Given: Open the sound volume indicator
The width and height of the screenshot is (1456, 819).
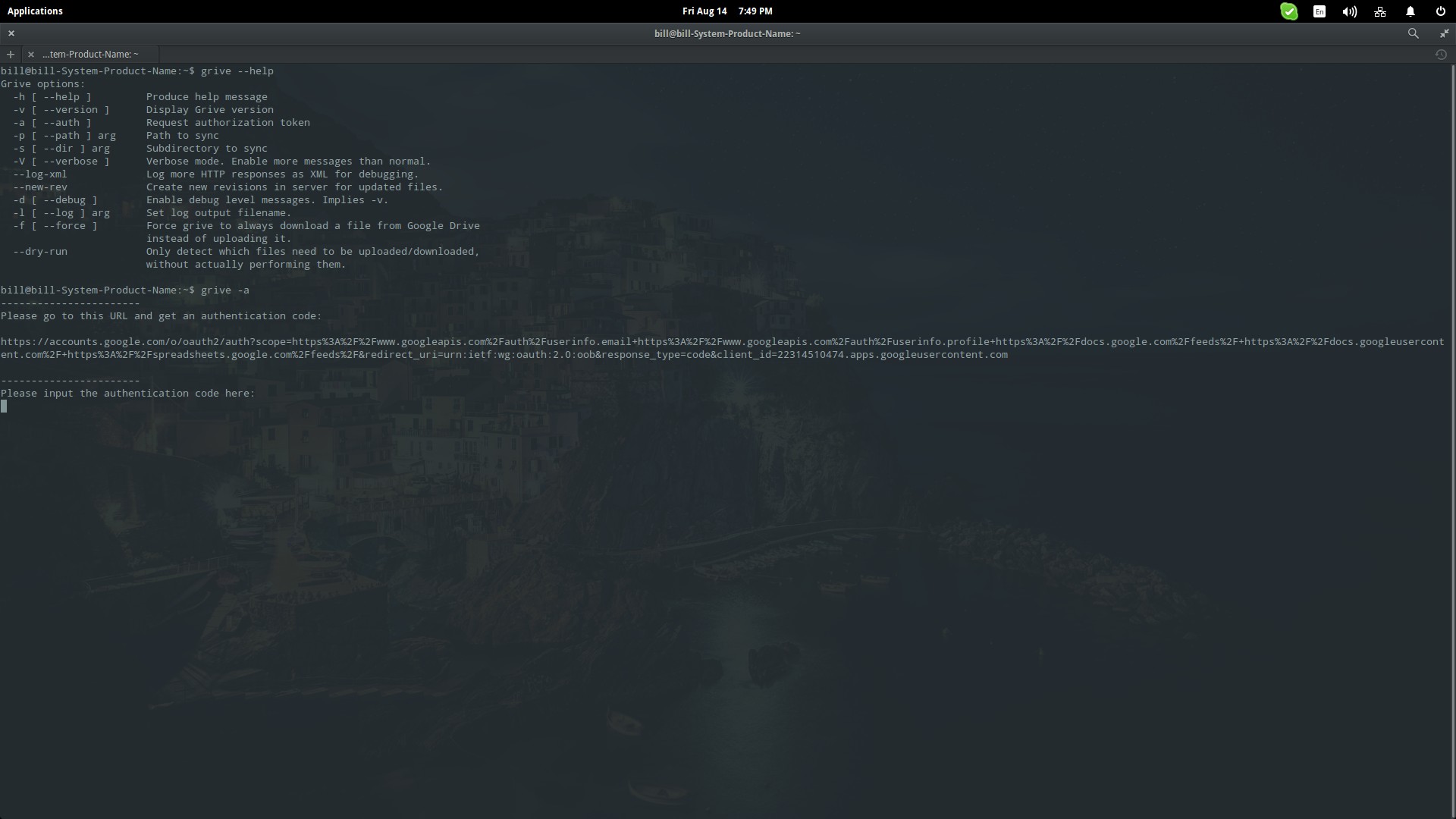Looking at the screenshot, I should 1350,11.
